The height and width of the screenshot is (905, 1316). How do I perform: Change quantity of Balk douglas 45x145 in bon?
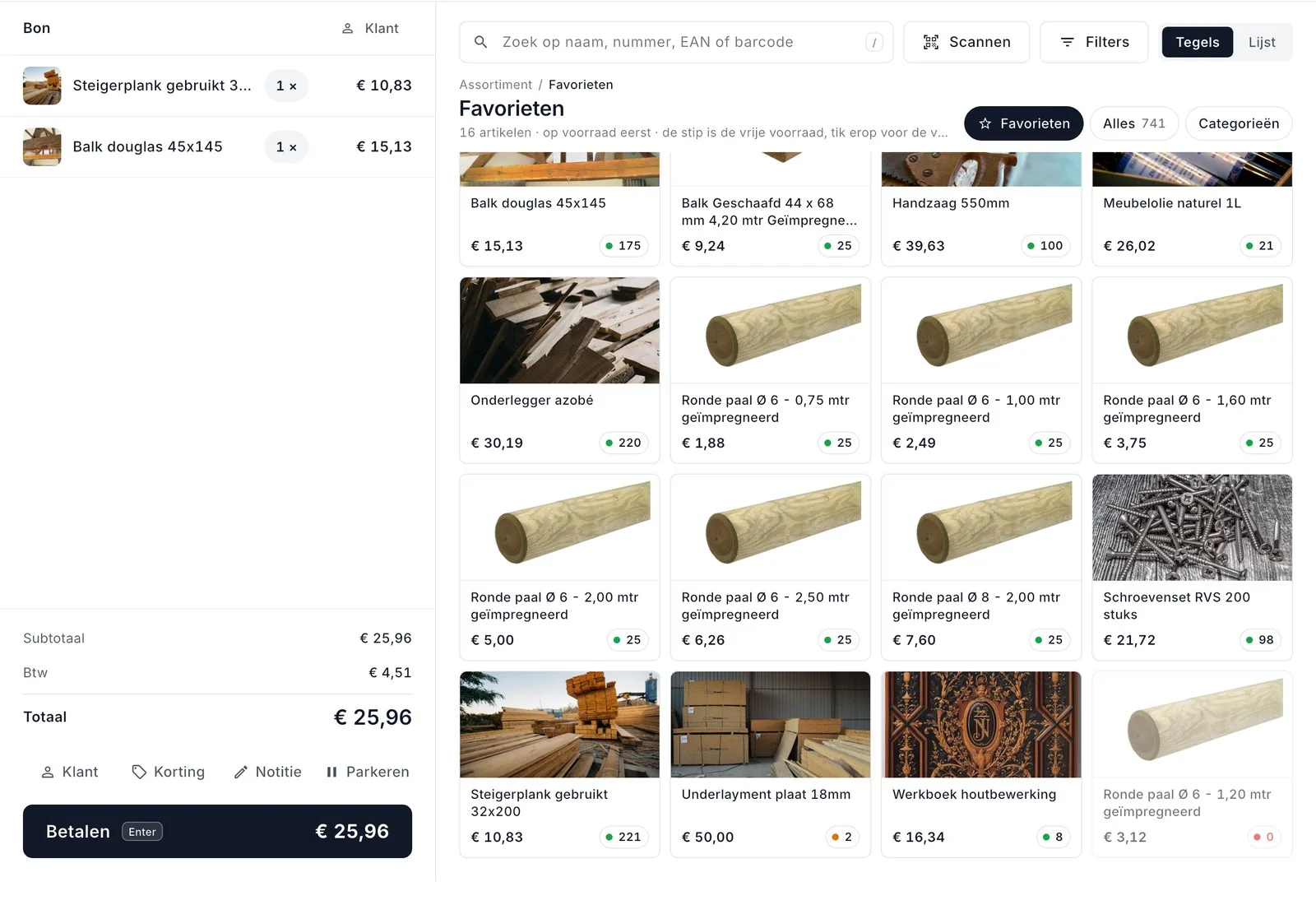pos(286,146)
